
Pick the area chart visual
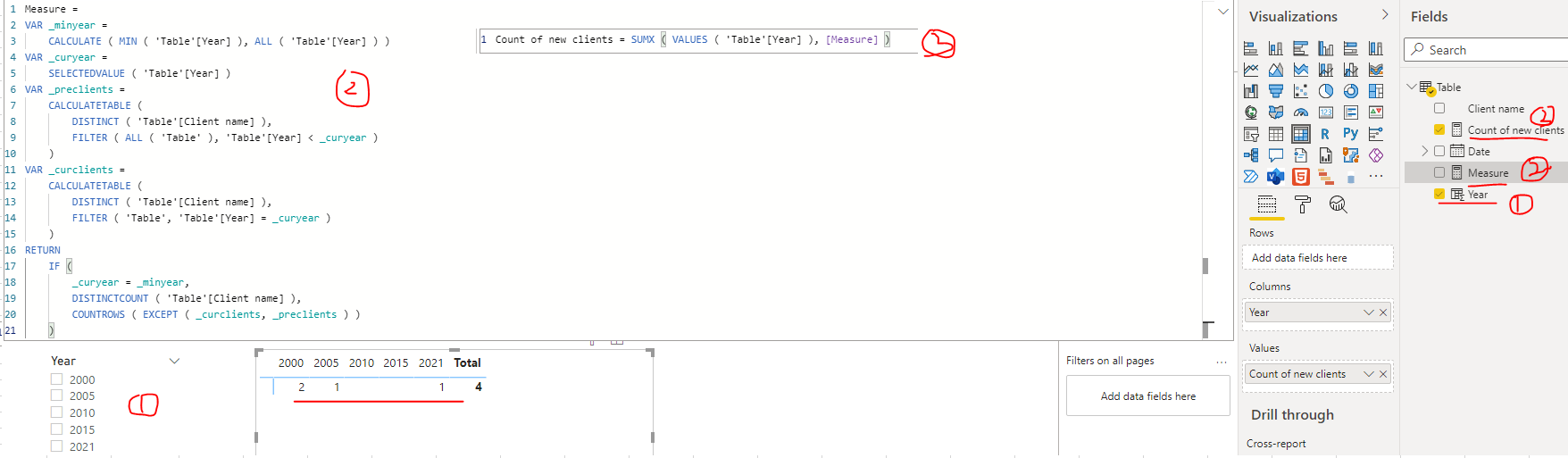click(1276, 70)
